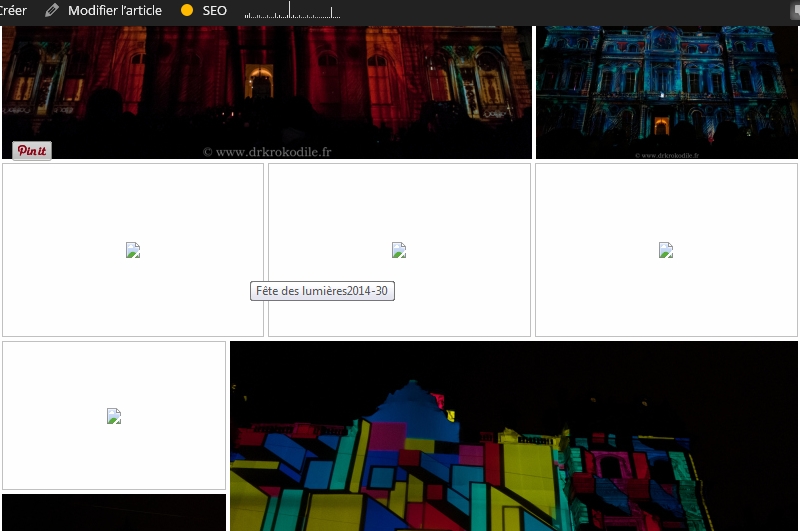Click the pencil icon beside Modifier l'article
Screen dimensions: 800x531
(52, 10)
